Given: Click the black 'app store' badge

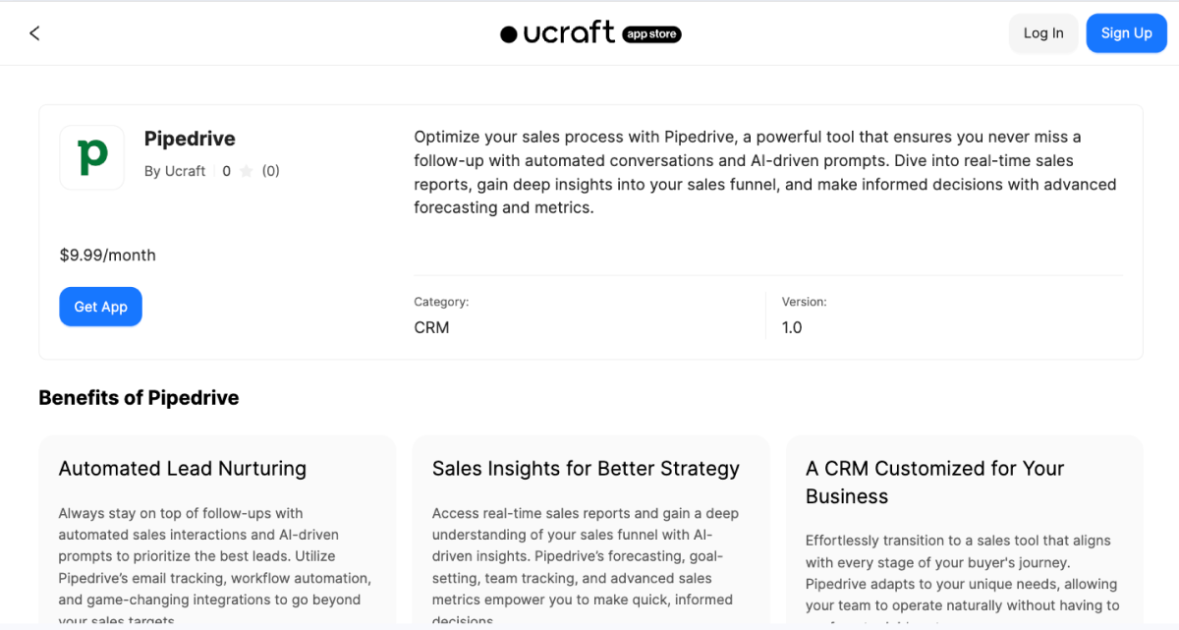Looking at the screenshot, I should point(651,33).
